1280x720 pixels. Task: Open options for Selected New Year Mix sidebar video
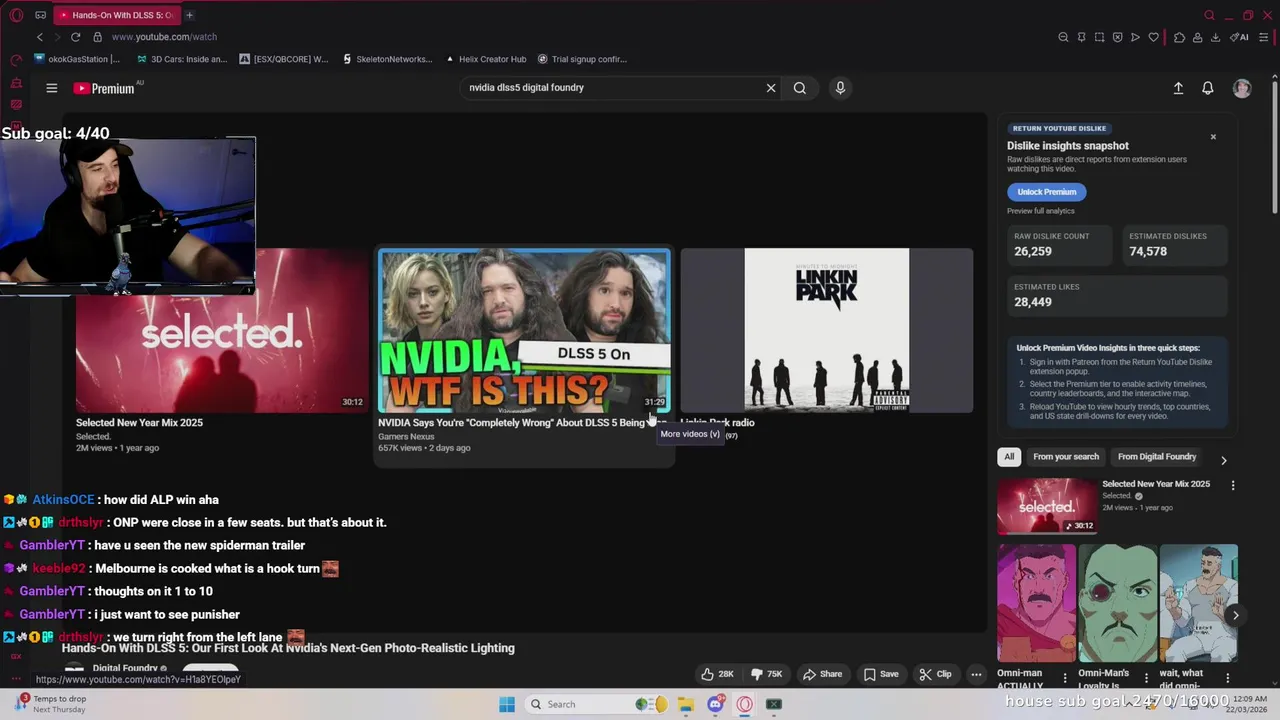(1233, 486)
